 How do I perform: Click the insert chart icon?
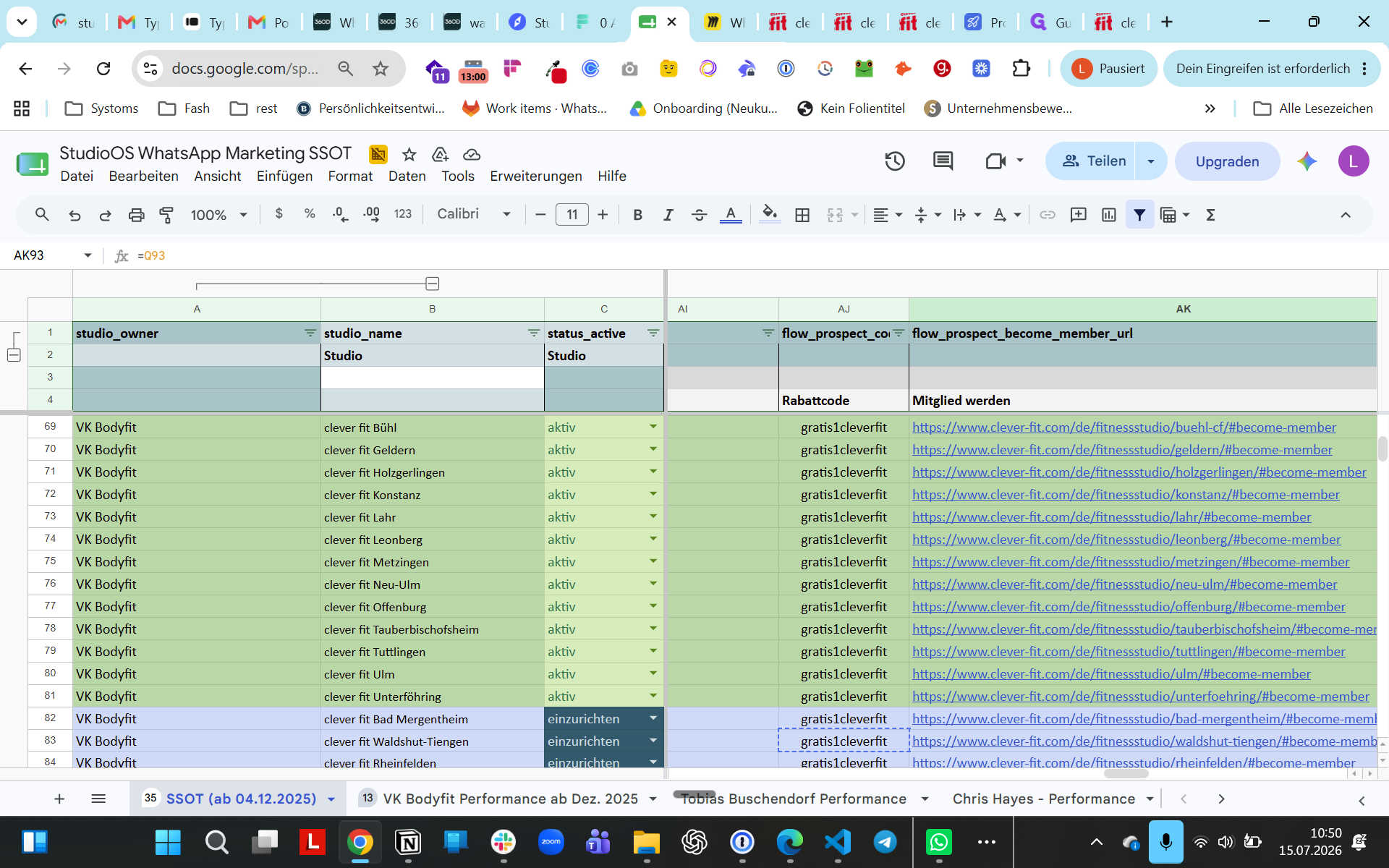pos(1108,215)
